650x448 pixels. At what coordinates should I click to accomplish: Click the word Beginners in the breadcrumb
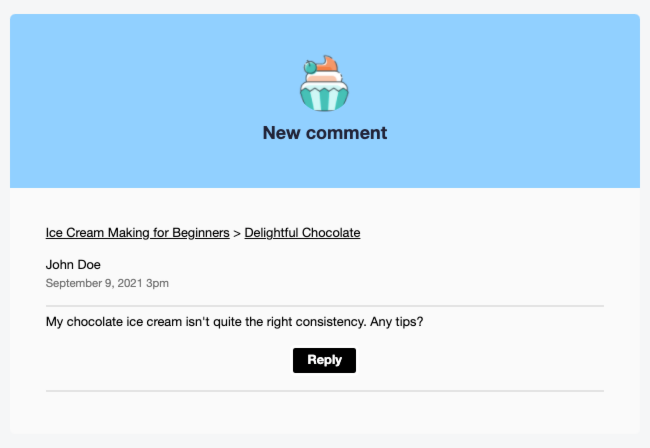201,233
